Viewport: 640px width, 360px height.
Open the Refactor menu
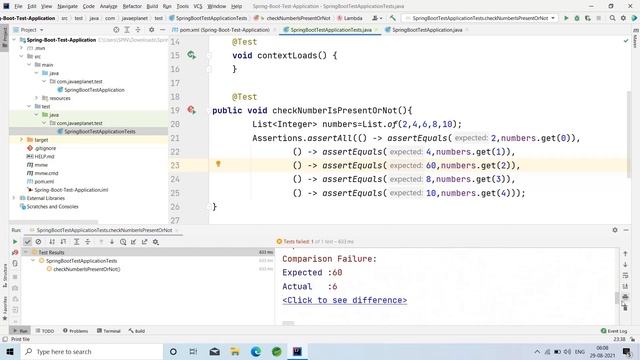tap(132, 6)
